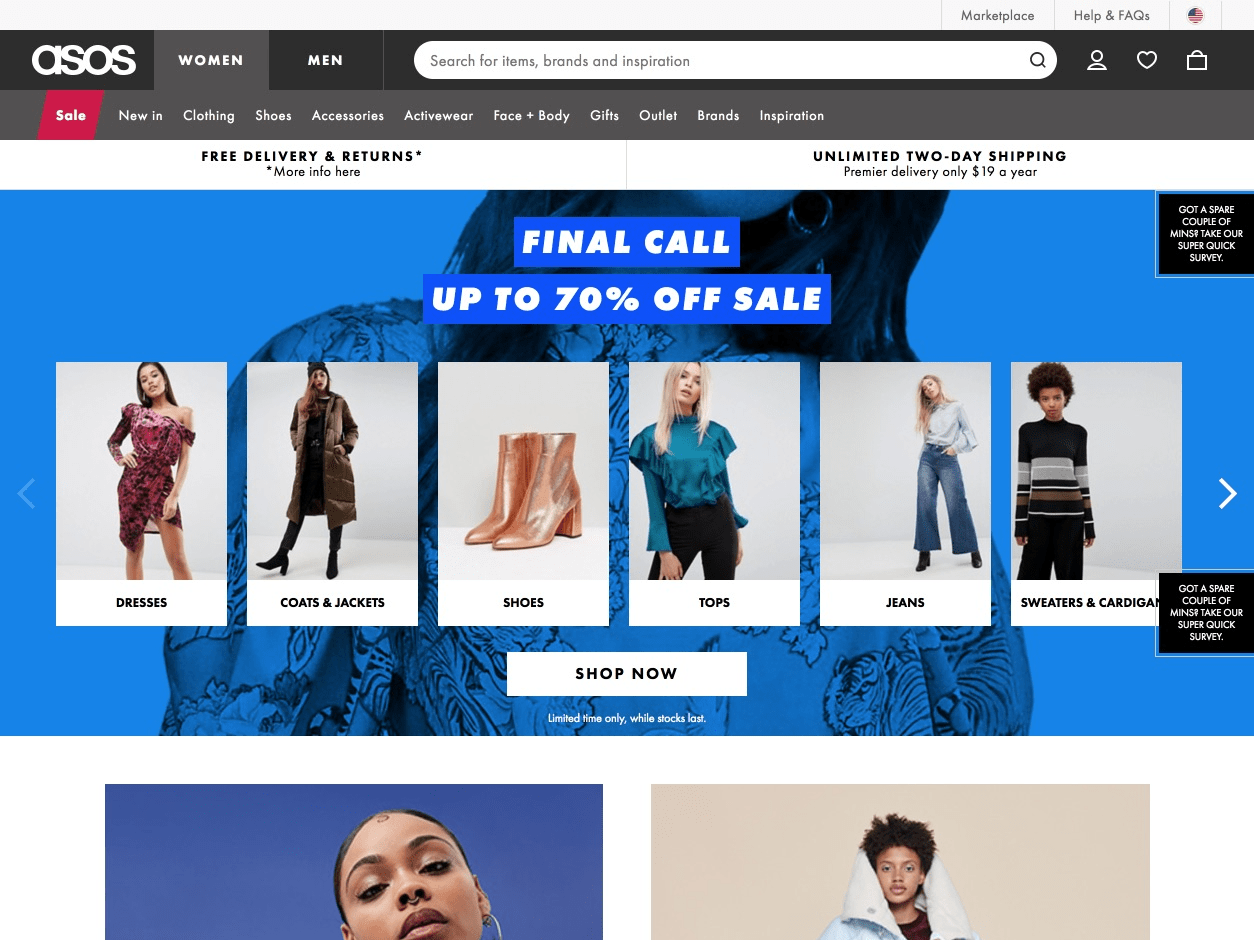Click the Marketplace link
Screen dimensions: 1254x940
[x=998, y=15]
